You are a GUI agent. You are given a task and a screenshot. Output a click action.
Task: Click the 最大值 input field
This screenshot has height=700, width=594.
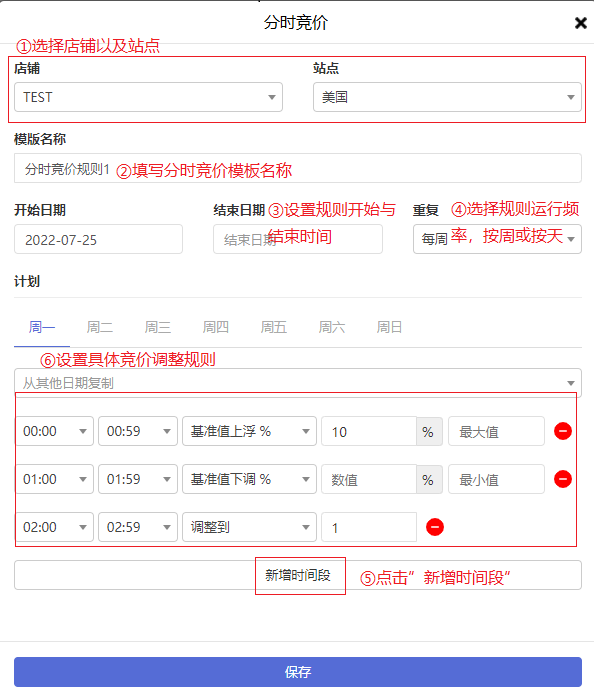pos(496,431)
